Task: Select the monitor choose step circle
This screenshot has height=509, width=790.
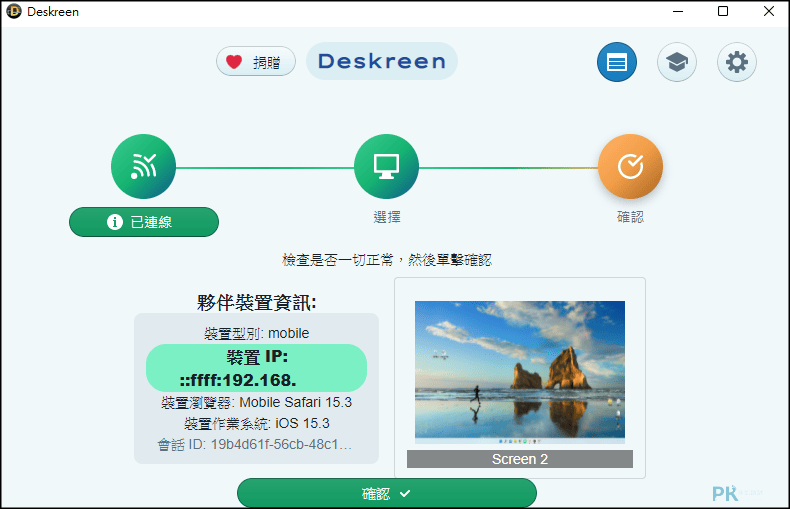Action: (386, 166)
